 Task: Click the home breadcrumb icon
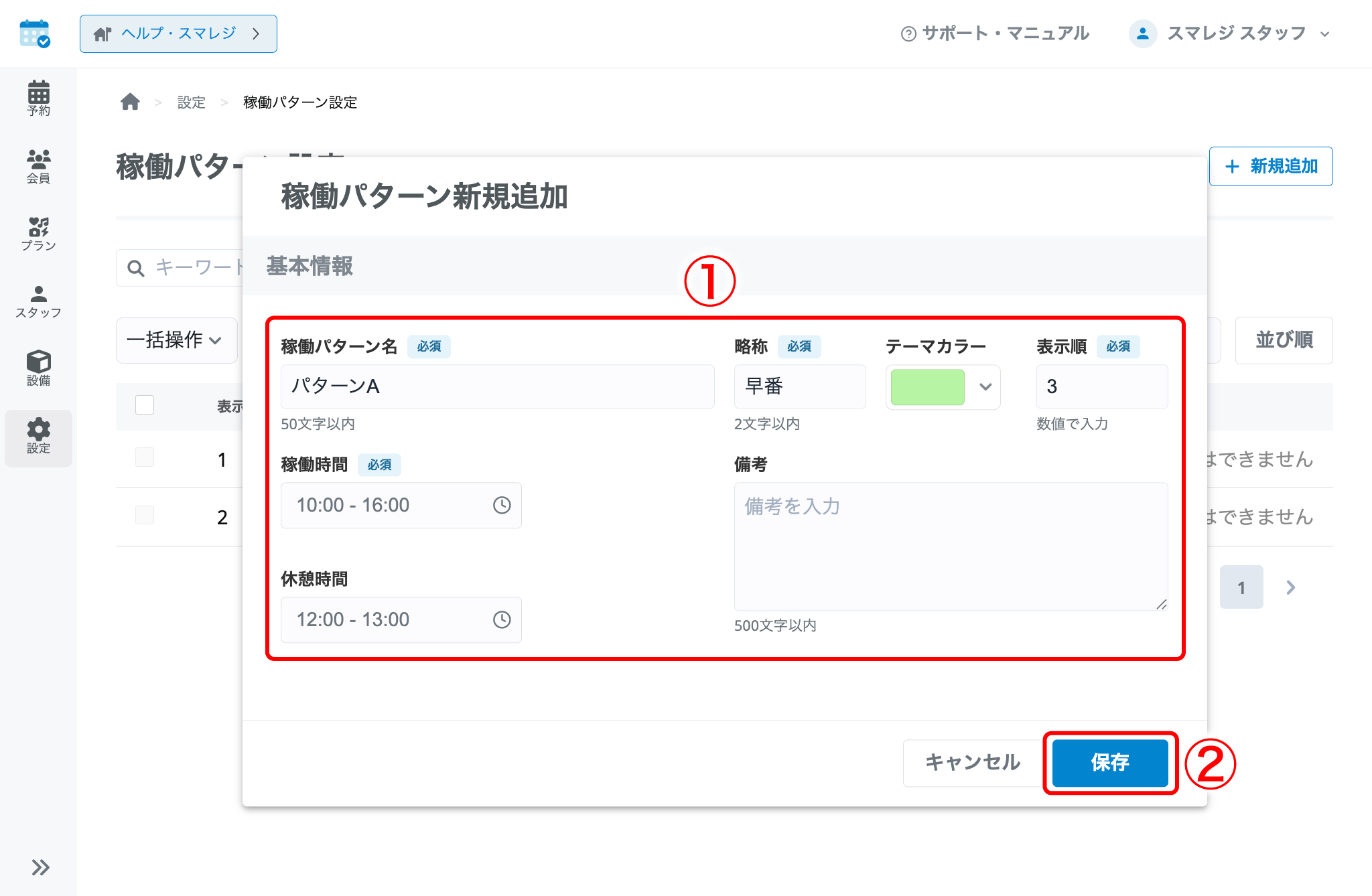pyautogui.click(x=130, y=102)
